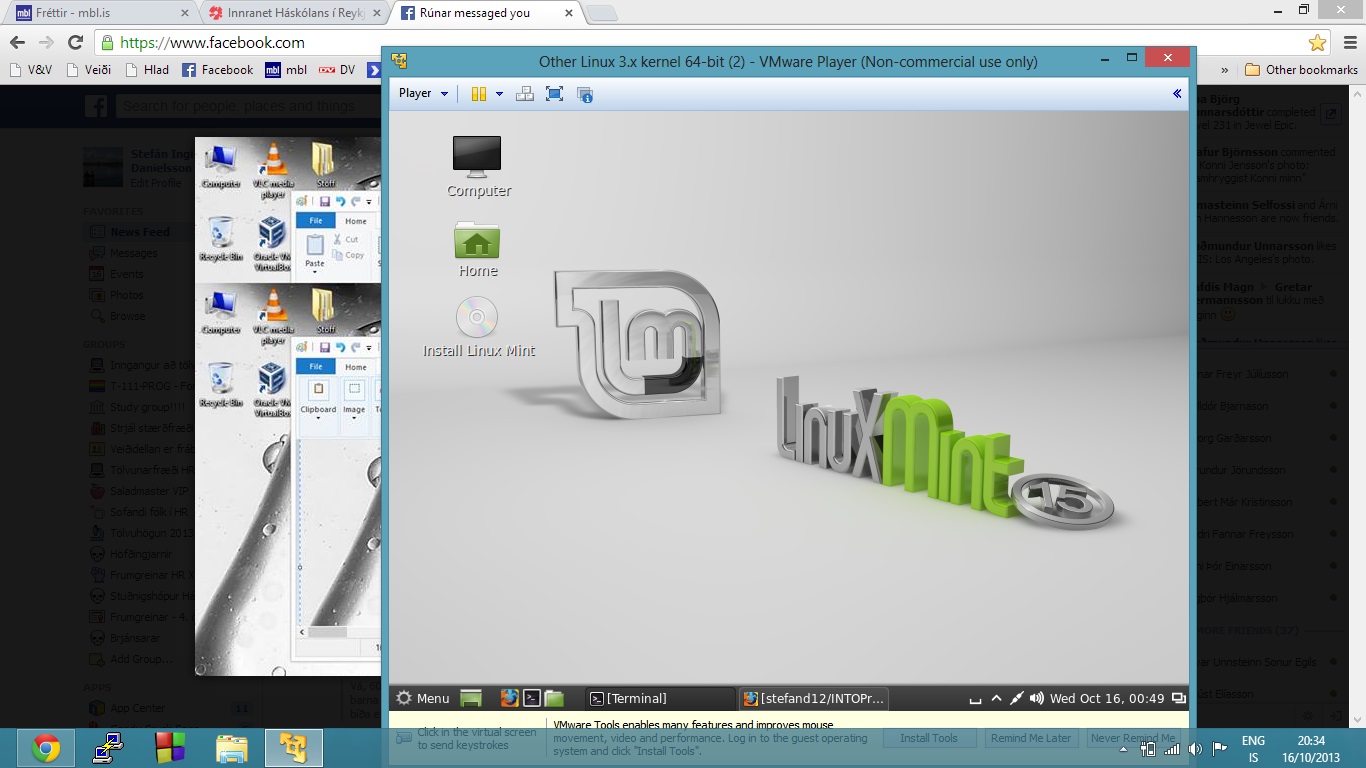Collapse the VMware toolbar with the double chevron

pos(1177,93)
